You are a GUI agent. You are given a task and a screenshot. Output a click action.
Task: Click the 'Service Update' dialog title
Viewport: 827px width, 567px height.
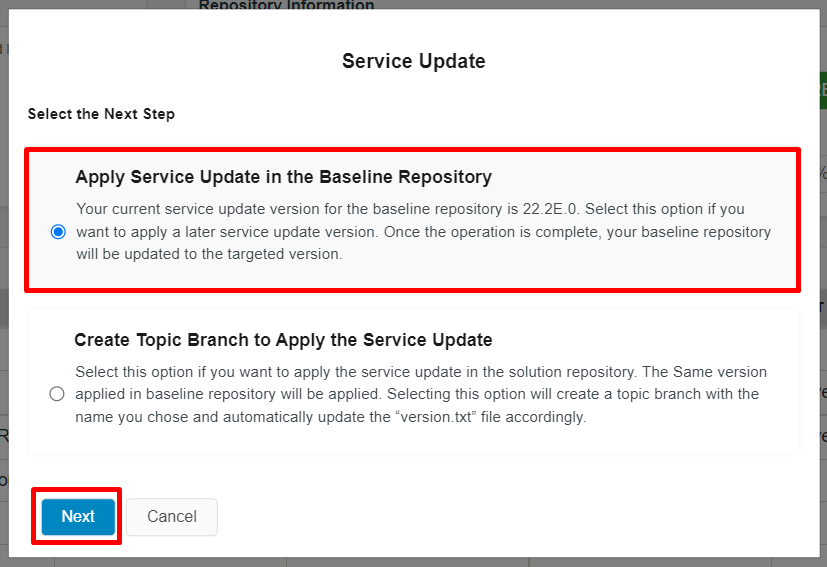[413, 61]
